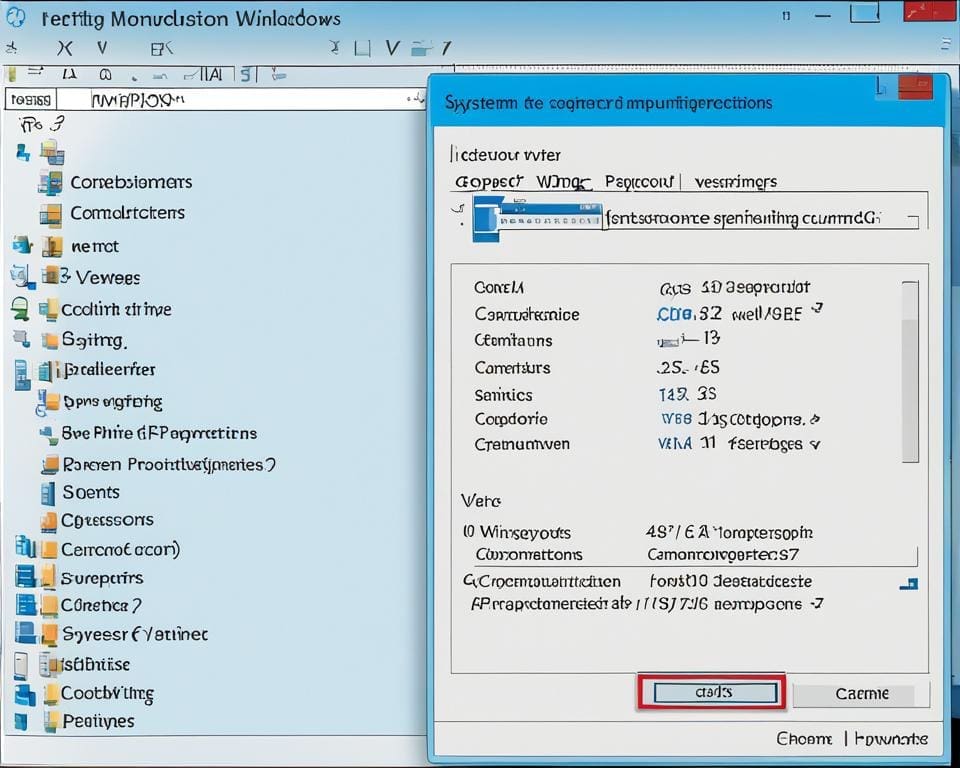Screen dimensions: 960x768
Task: Click the folder icon beside "Cônehca 7"
Action: (49, 606)
